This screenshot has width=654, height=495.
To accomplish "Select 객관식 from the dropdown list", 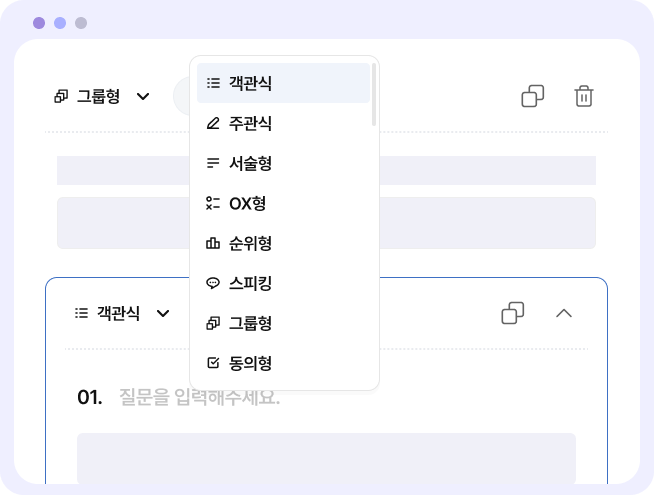I will pos(283,83).
